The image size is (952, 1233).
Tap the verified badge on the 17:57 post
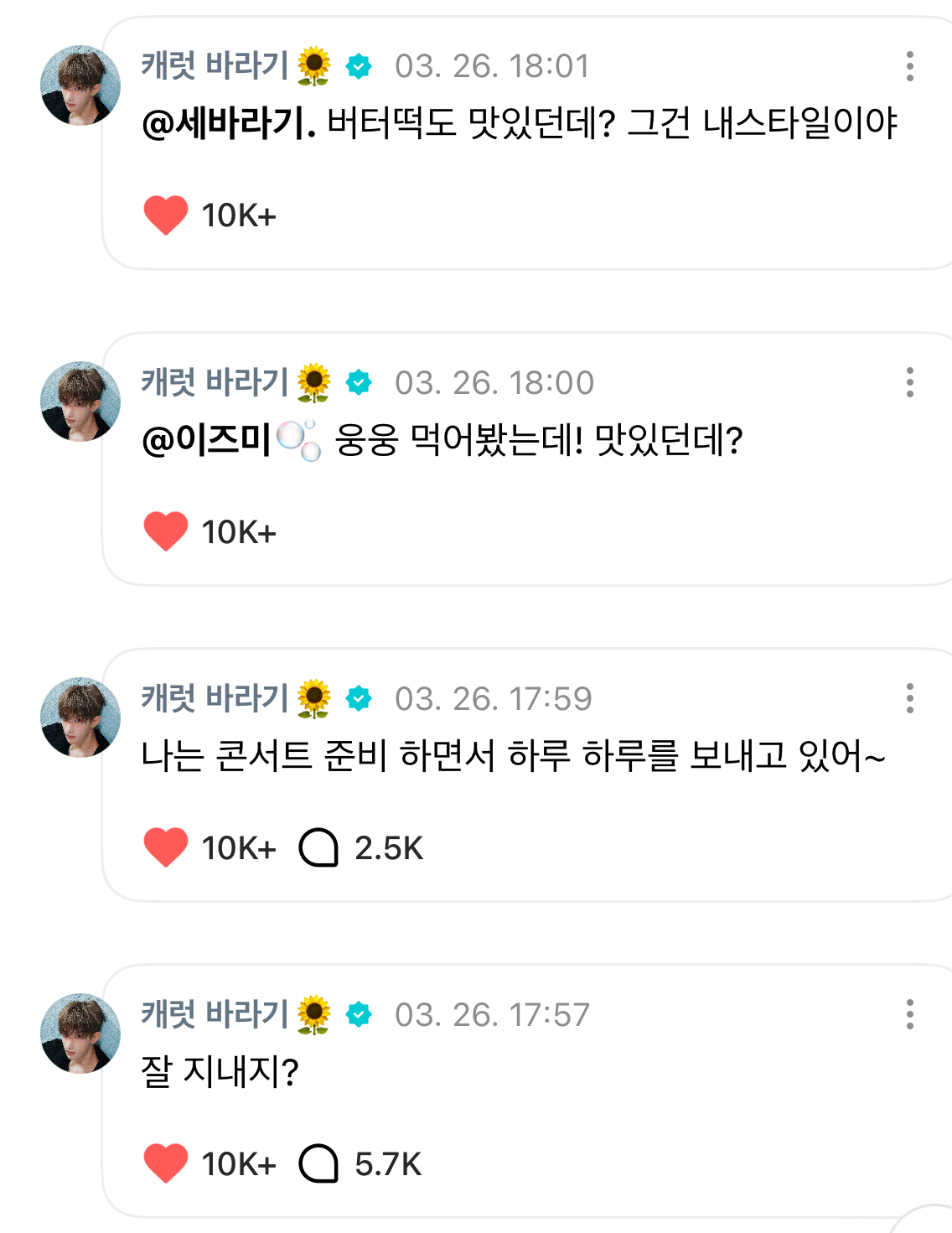(359, 1014)
